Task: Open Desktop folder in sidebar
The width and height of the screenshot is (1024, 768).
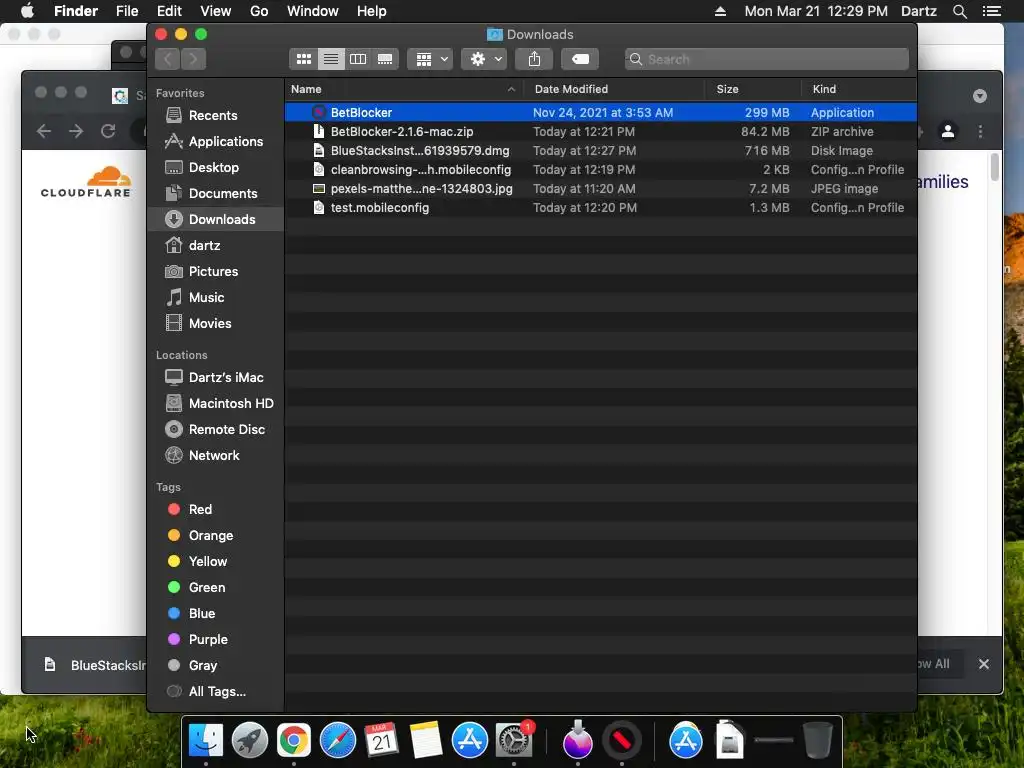Action: coord(216,167)
